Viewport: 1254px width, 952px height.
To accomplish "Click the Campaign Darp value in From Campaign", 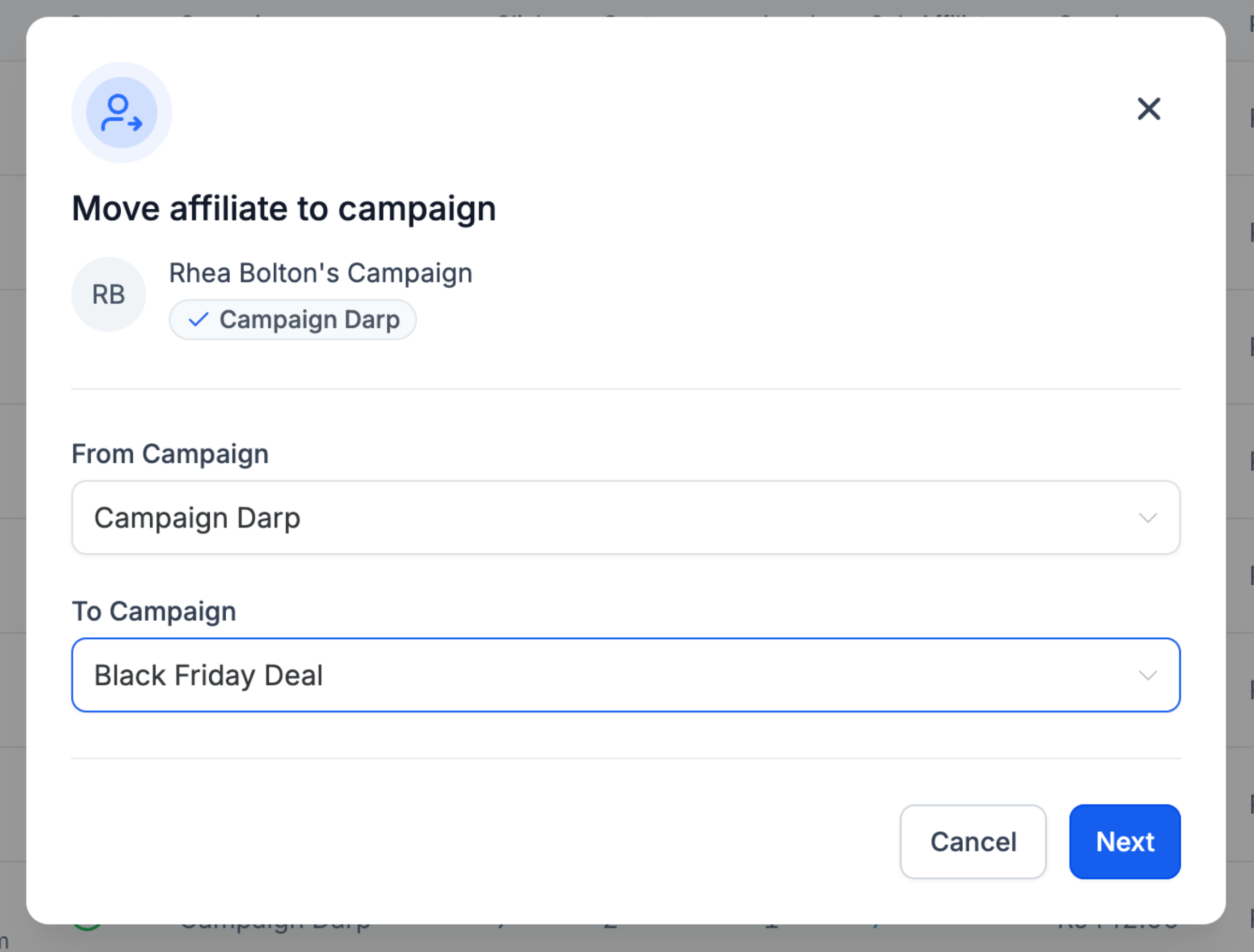I will click(x=197, y=518).
